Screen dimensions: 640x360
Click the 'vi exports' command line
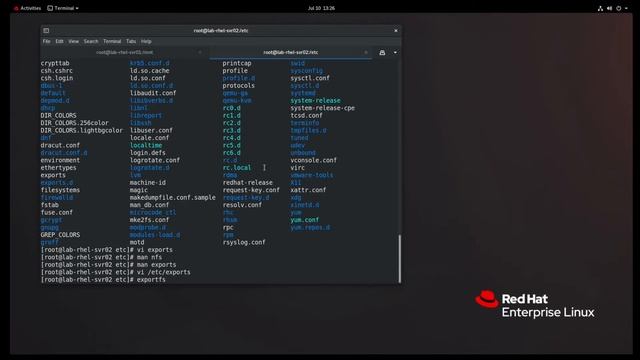(154, 250)
